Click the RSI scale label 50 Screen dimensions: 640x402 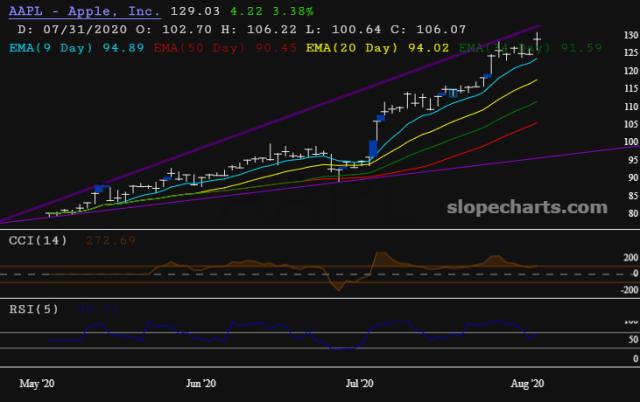click(x=633, y=340)
